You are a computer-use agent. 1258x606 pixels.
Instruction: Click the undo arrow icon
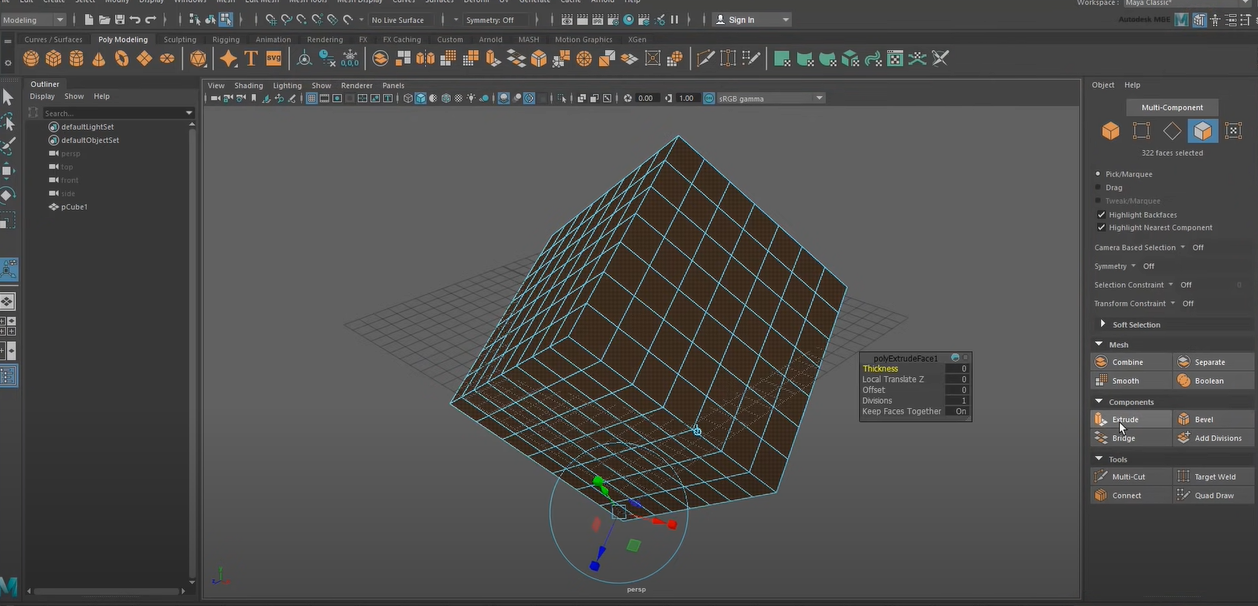[135, 20]
